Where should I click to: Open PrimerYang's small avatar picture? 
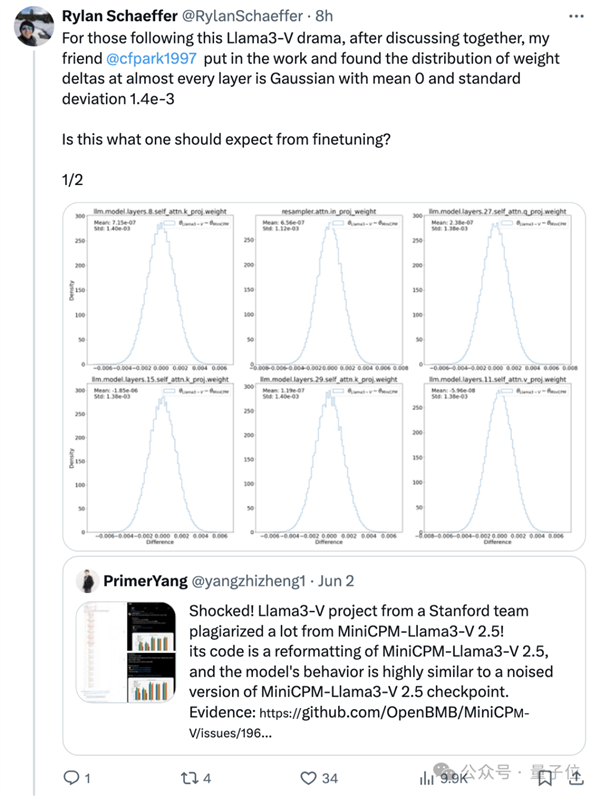(87, 581)
